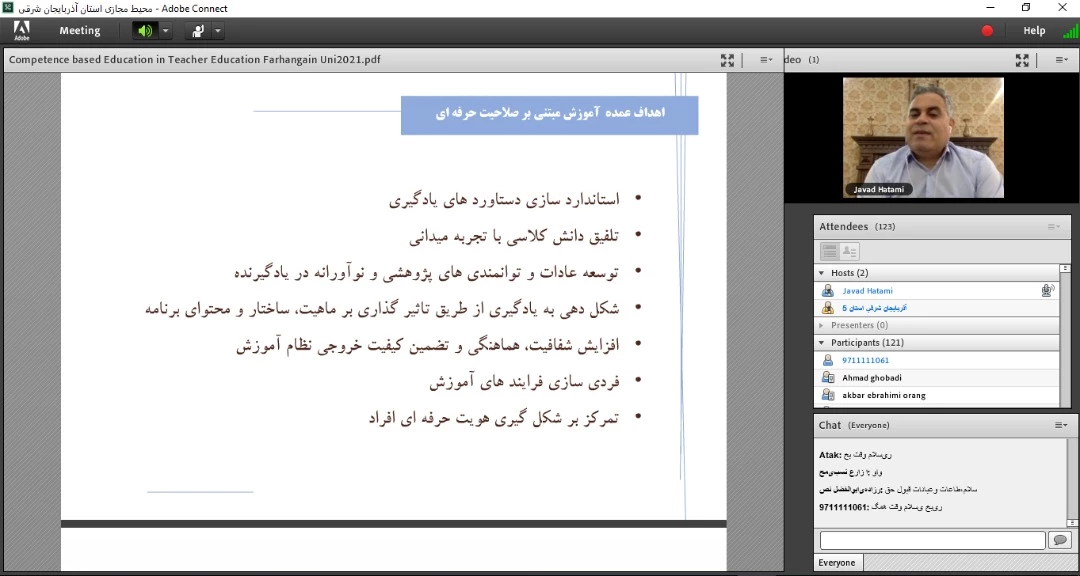Click the red recording indicator
1080x576 pixels.
[987, 31]
